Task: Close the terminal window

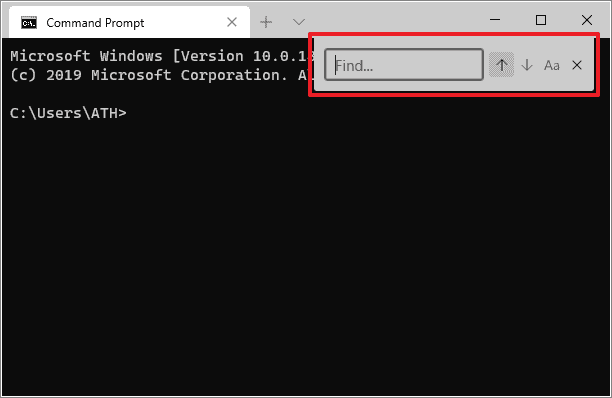Action: (x=587, y=20)
